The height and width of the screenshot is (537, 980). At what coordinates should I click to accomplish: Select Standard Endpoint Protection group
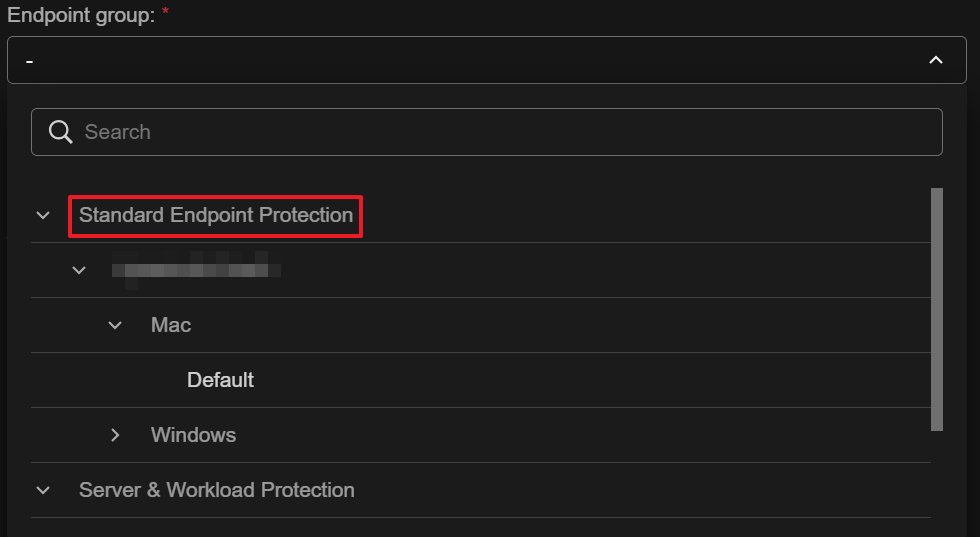pos(216,215)
